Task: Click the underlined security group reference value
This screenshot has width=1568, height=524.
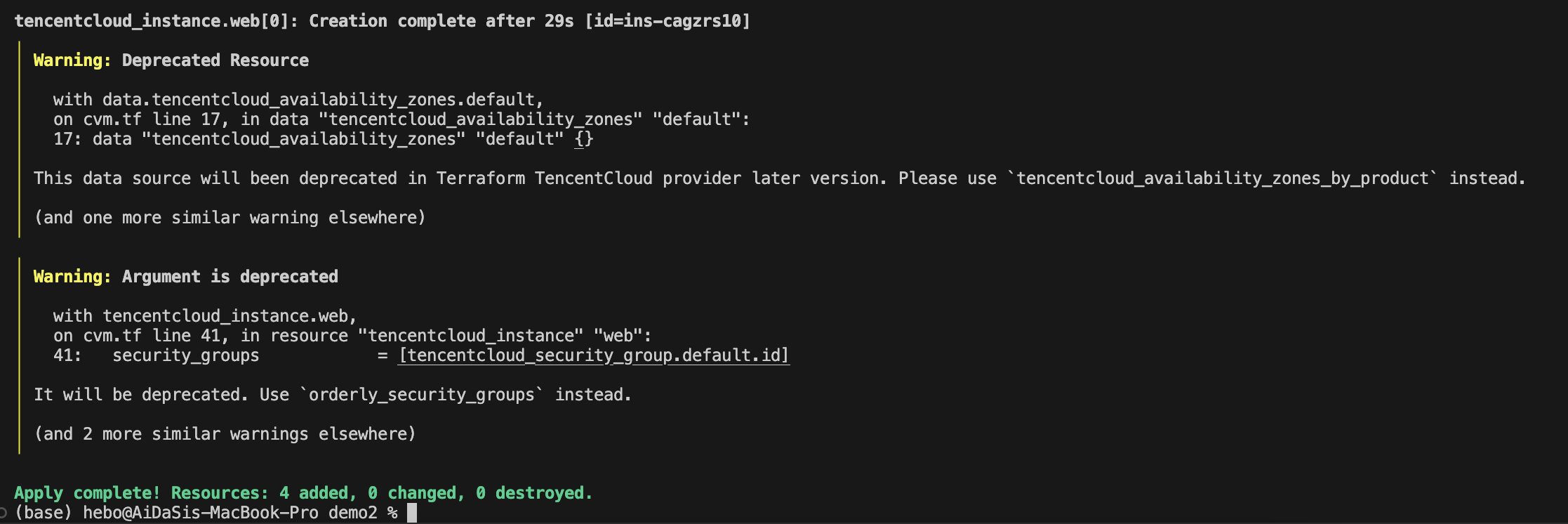Action: 594,355
